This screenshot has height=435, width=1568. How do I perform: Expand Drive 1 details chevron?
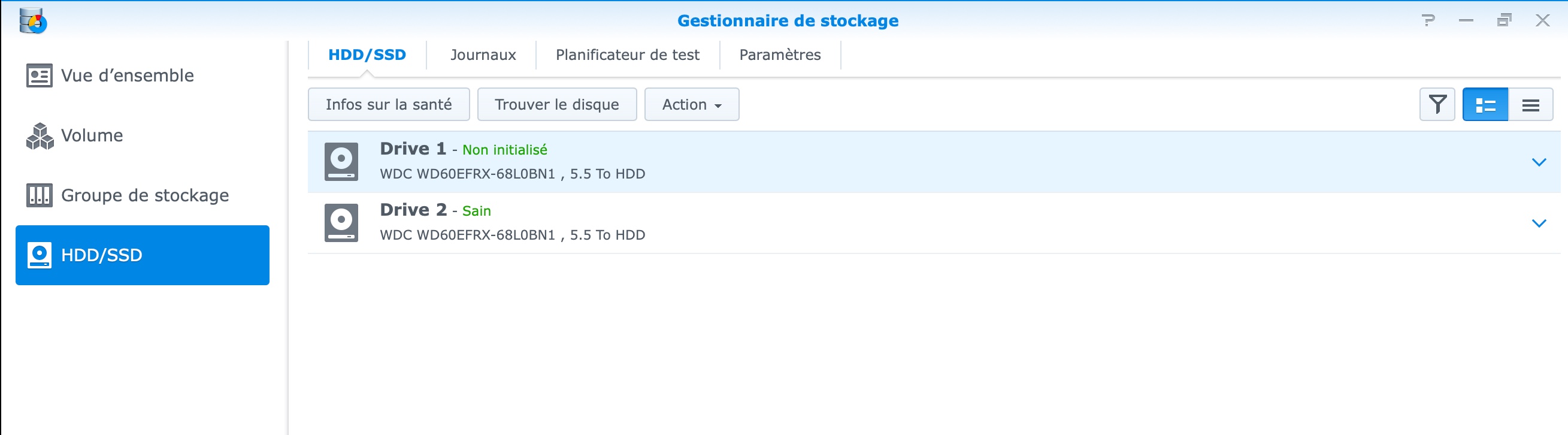click(x=1539, y=162)
